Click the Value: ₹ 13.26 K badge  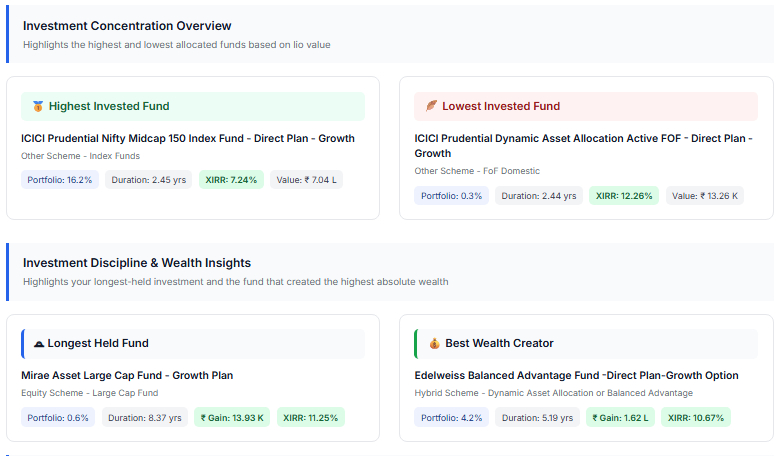(704, 196)
